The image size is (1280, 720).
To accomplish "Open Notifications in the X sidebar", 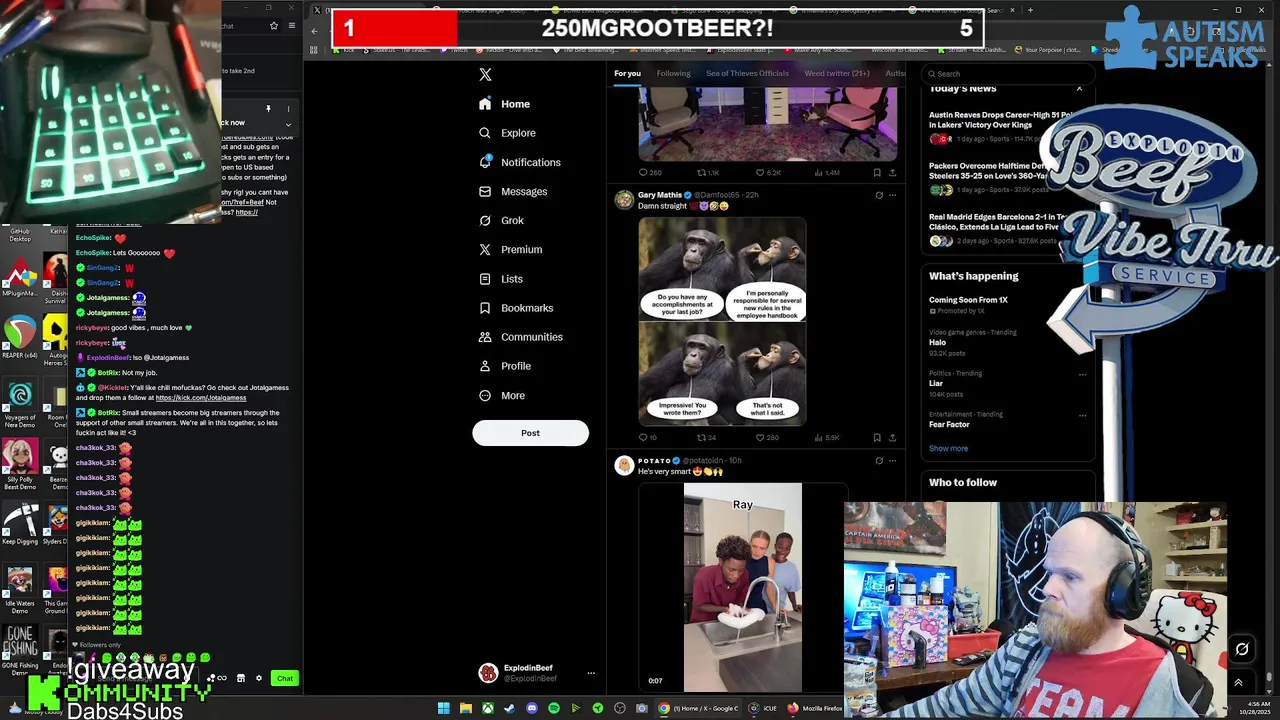I will pos(519,162).
